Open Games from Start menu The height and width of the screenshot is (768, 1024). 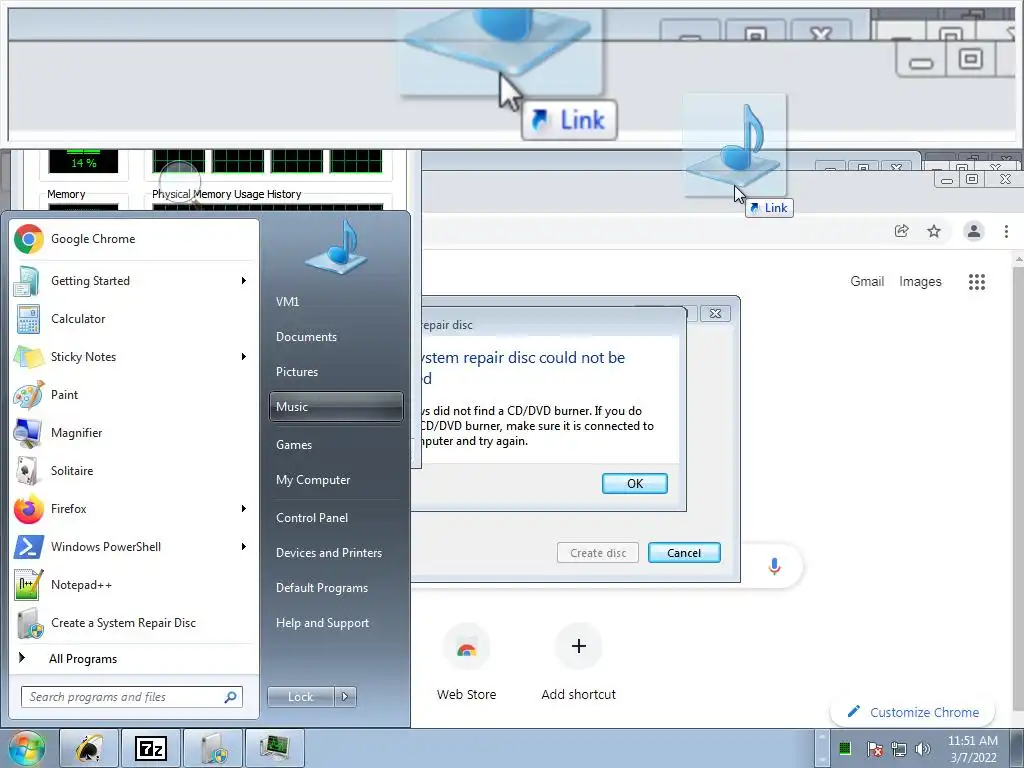[336, 445]
